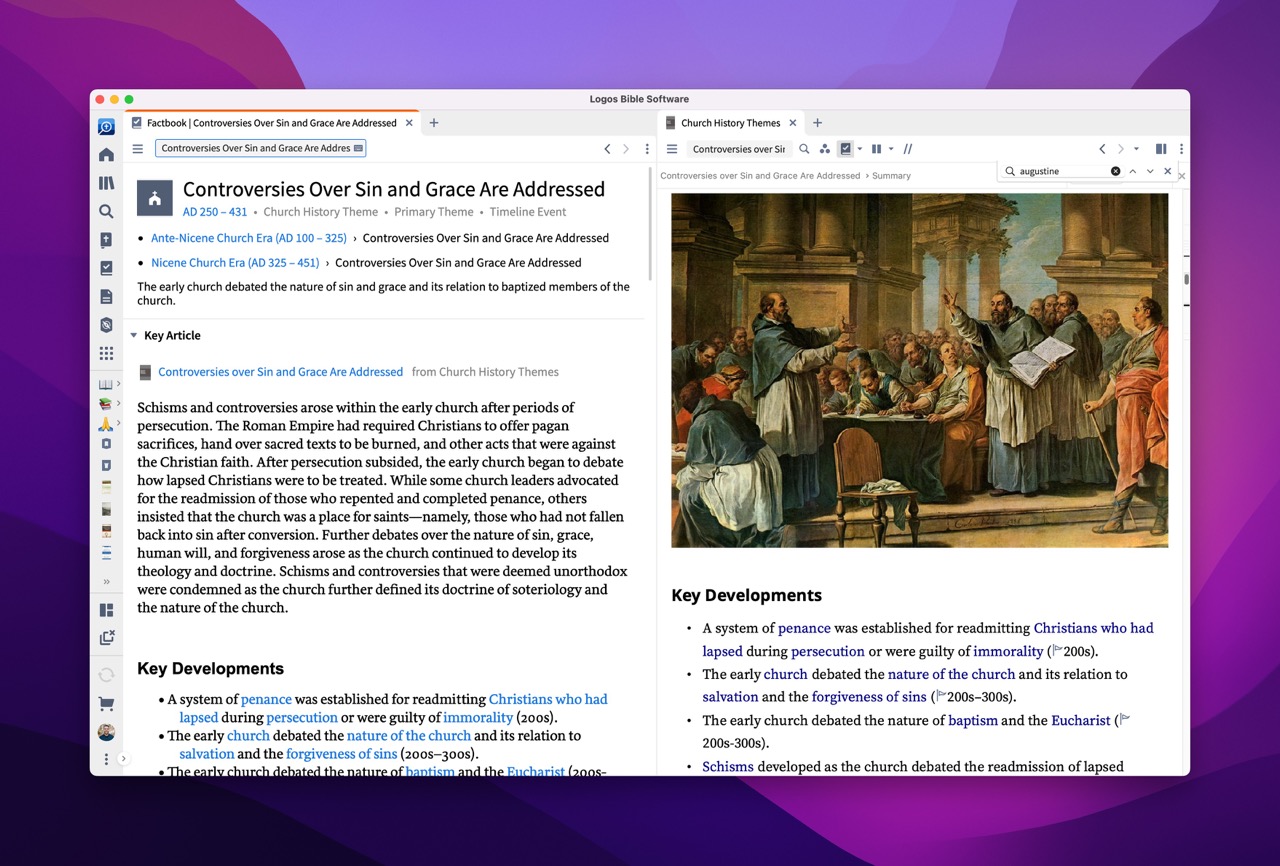
Task: Open the Tools hexagon icon in sidebar
Action: (106, 325)
